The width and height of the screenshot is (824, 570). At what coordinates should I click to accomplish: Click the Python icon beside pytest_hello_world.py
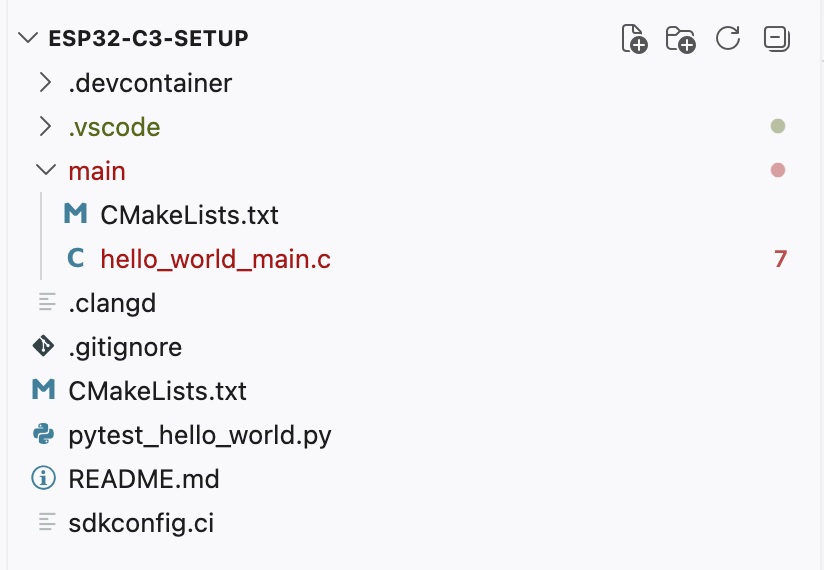[43, 435]
